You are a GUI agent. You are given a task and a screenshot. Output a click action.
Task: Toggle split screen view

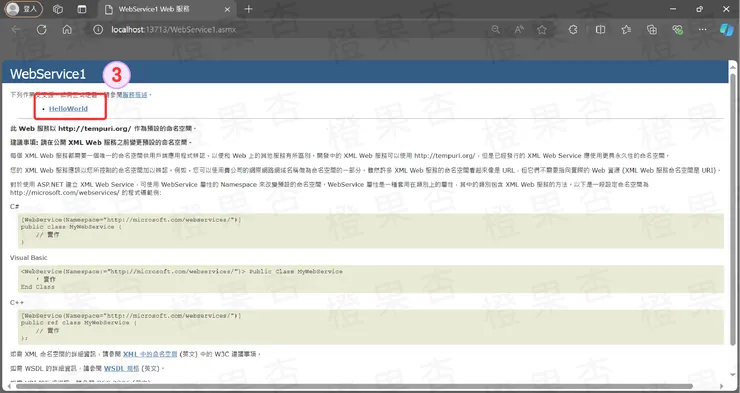pos(600,30)
